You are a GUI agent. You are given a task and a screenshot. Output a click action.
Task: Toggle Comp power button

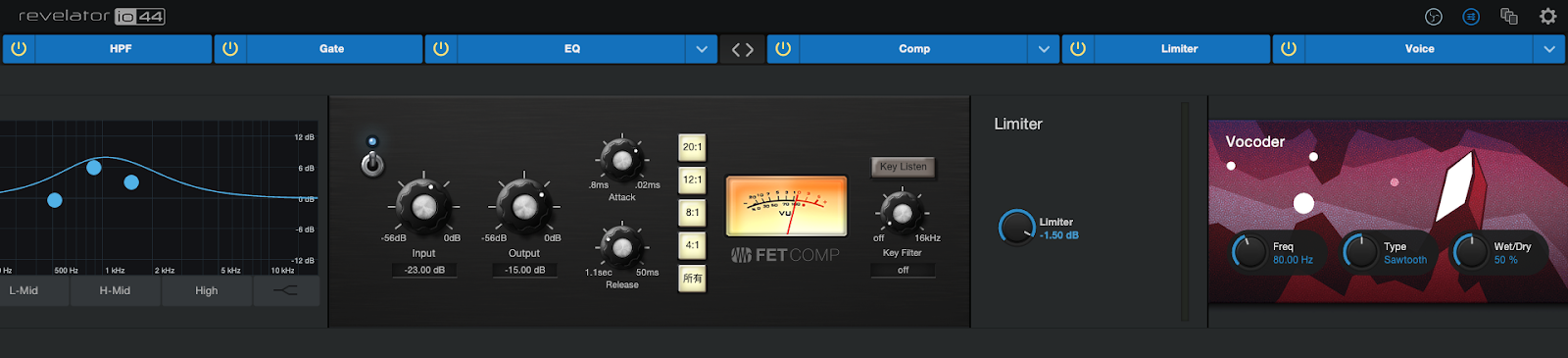(x=783, y=49)
